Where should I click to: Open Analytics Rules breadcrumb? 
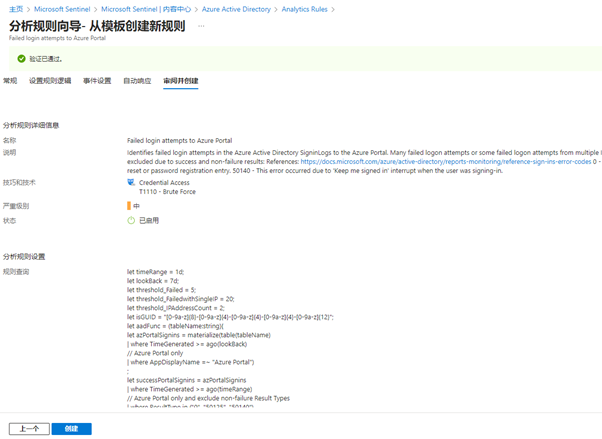[304, 9]
